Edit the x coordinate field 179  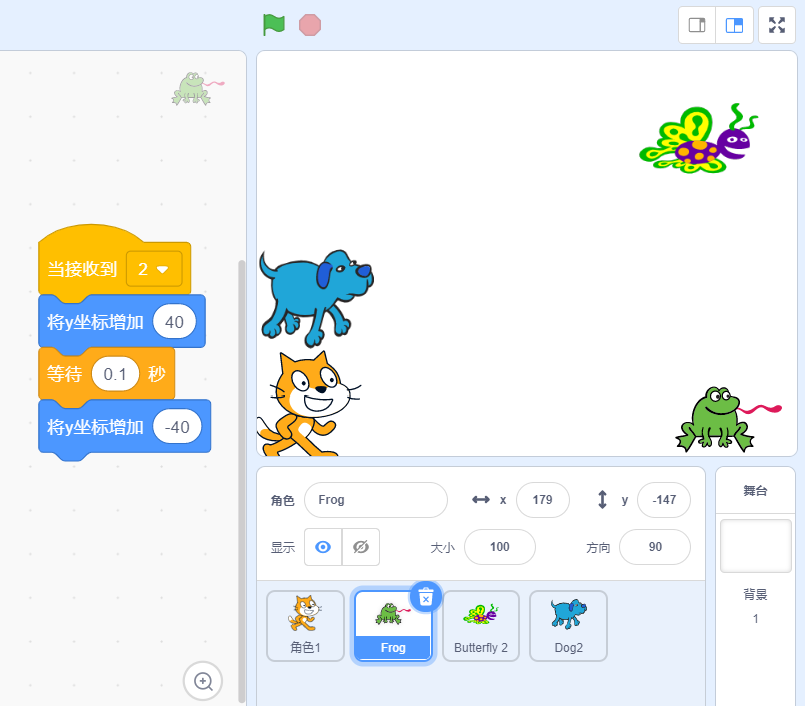[x=543, y=500]
